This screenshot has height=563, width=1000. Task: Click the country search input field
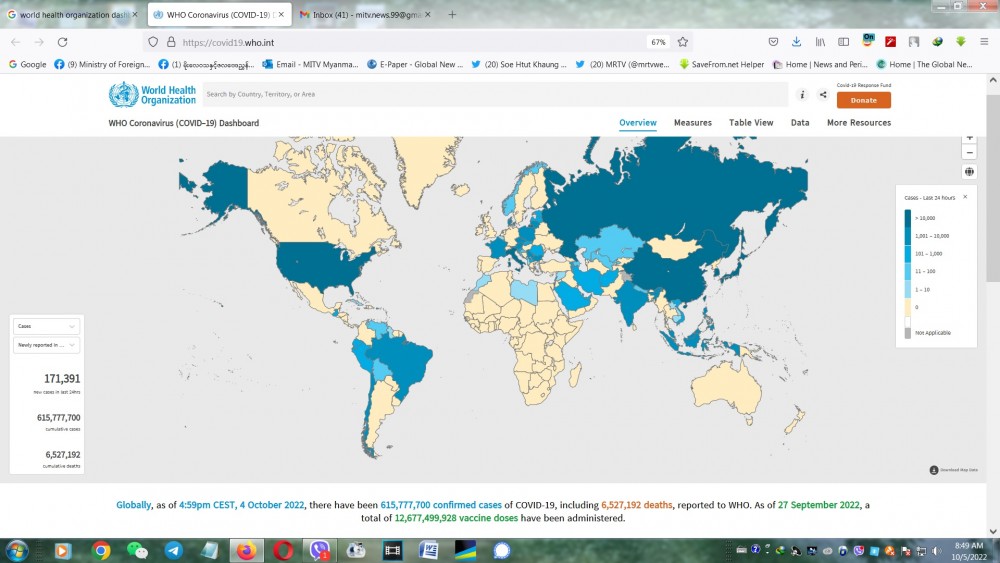(x=495, y=94)
